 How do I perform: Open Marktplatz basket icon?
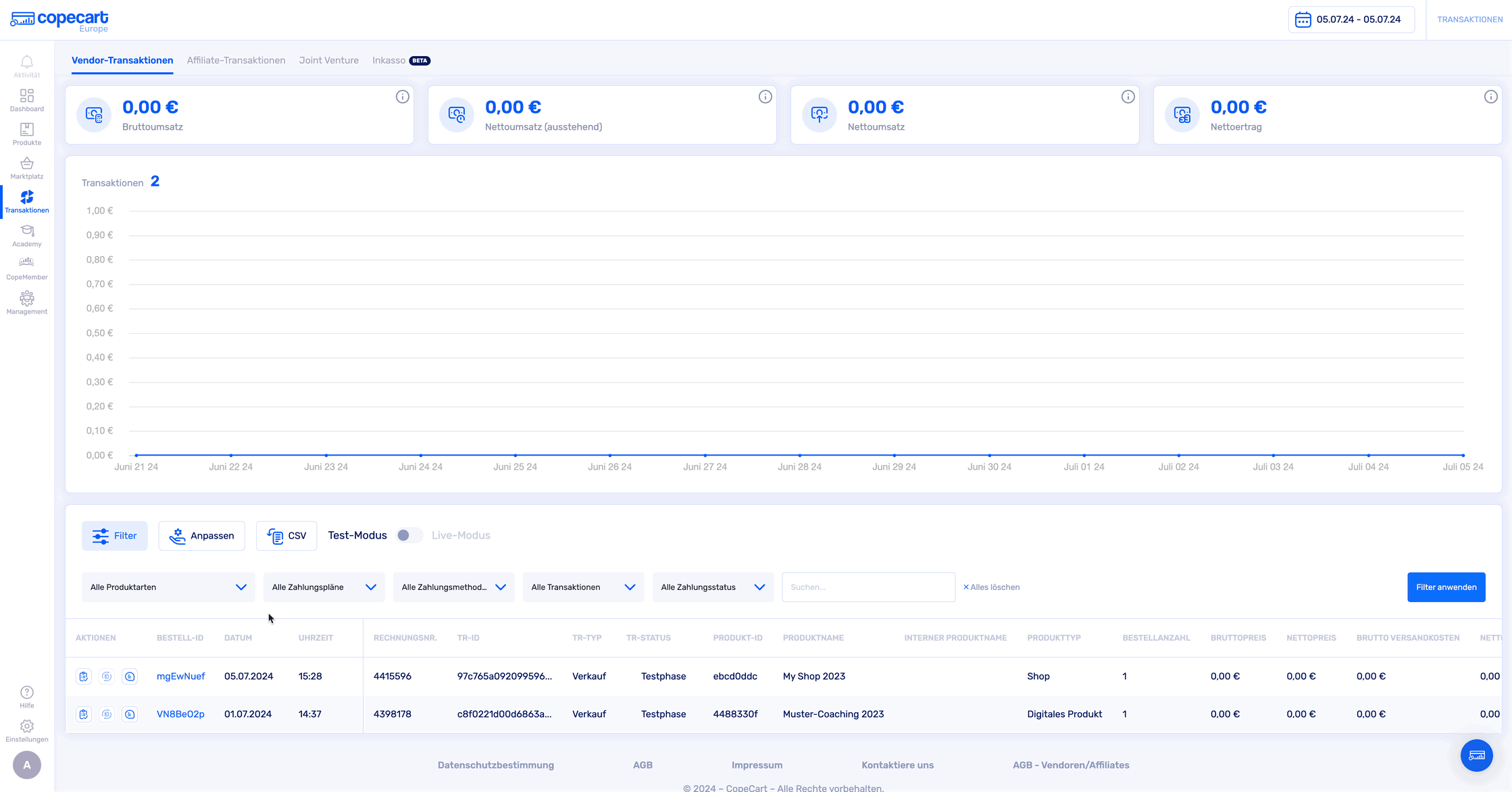(x=26, y=168)
